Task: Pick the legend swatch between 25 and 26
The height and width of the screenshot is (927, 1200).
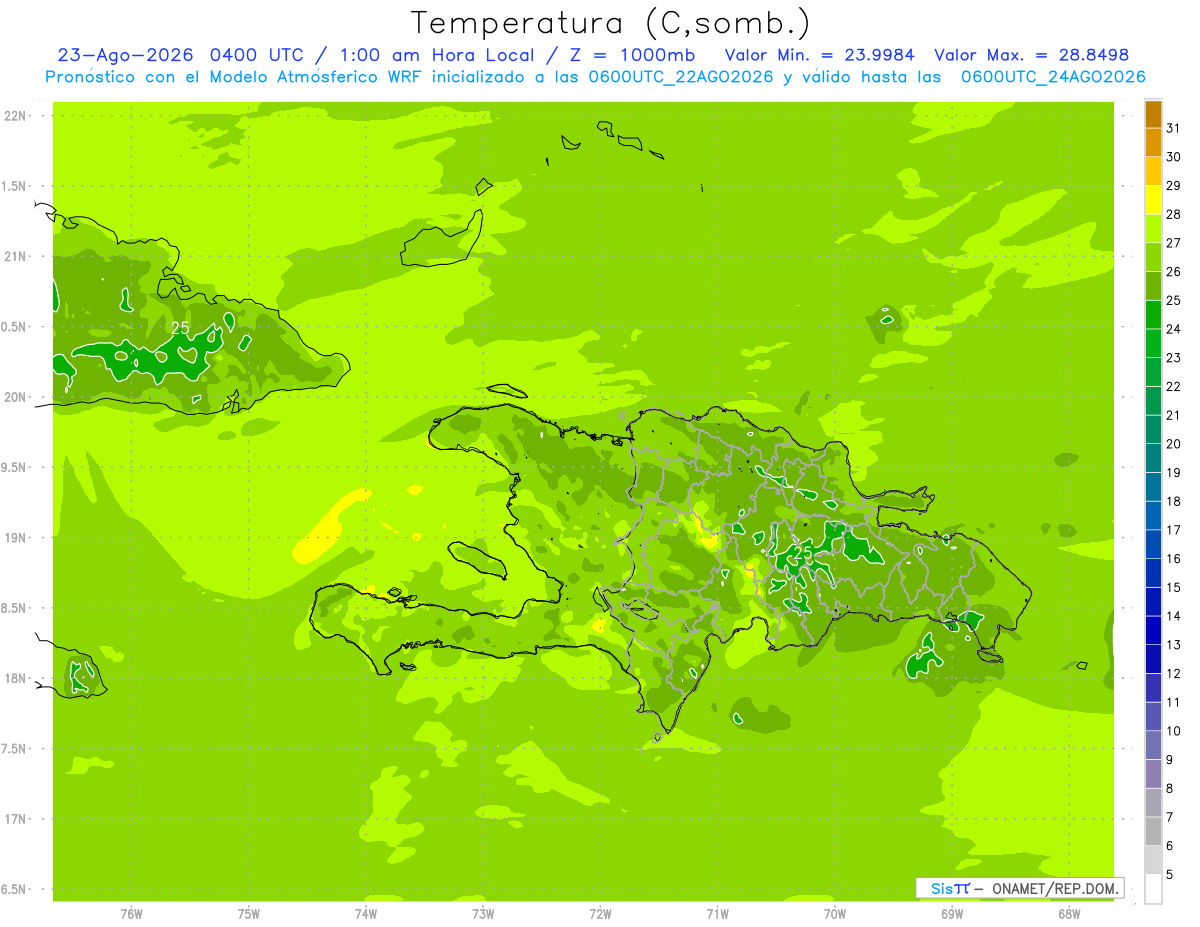Action: (x=1153, y=287)
